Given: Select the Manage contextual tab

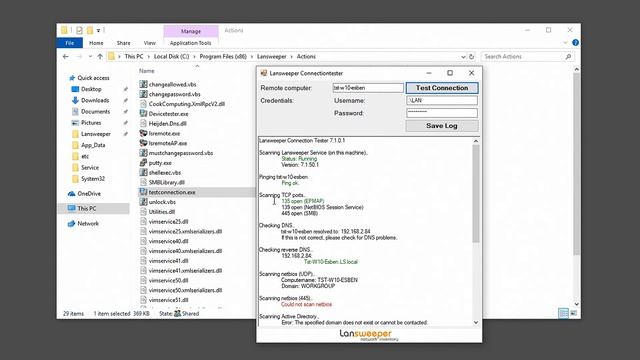Looking at the screenshot, I should (191, 31).
